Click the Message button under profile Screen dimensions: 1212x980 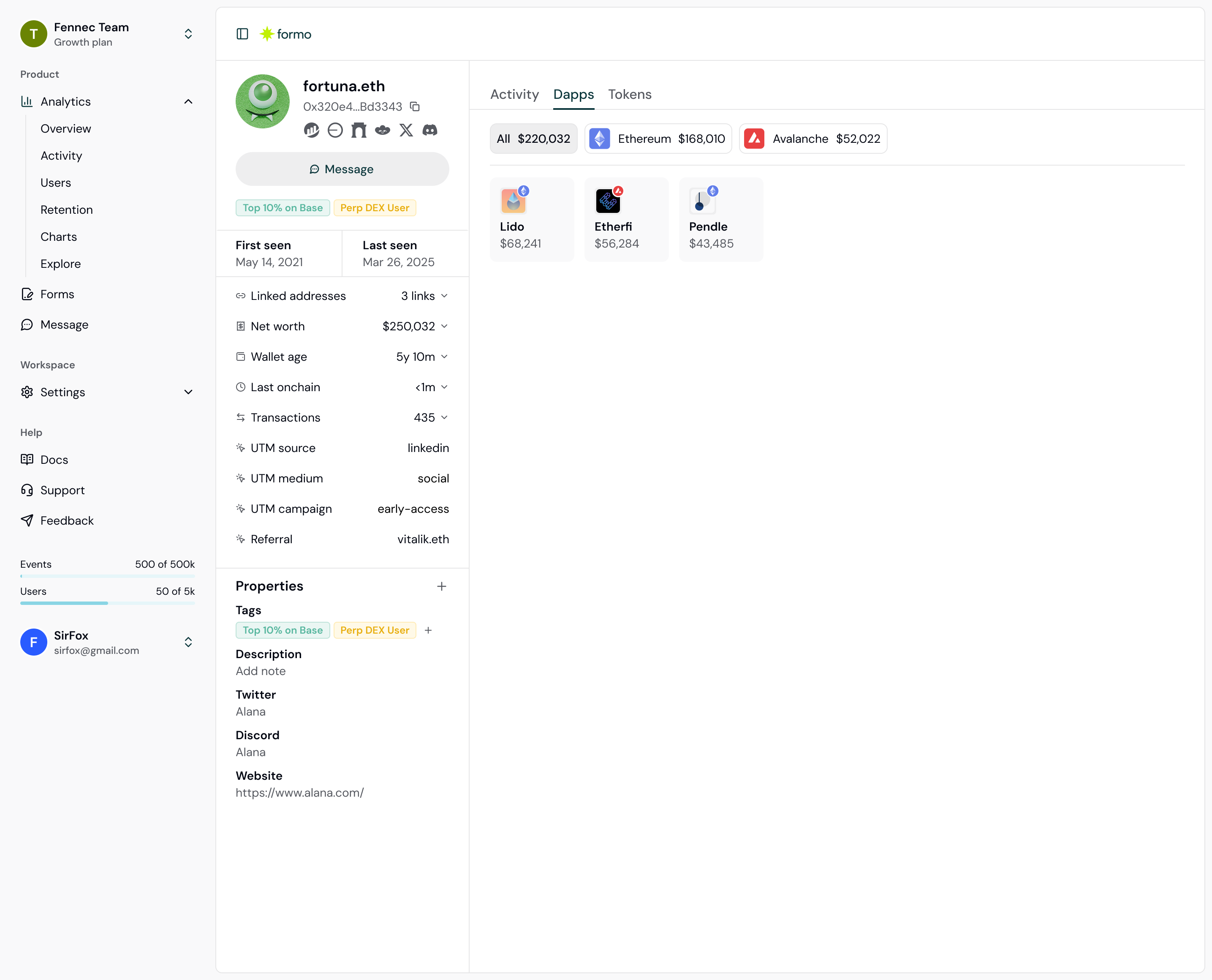click(x=342, y=169)
